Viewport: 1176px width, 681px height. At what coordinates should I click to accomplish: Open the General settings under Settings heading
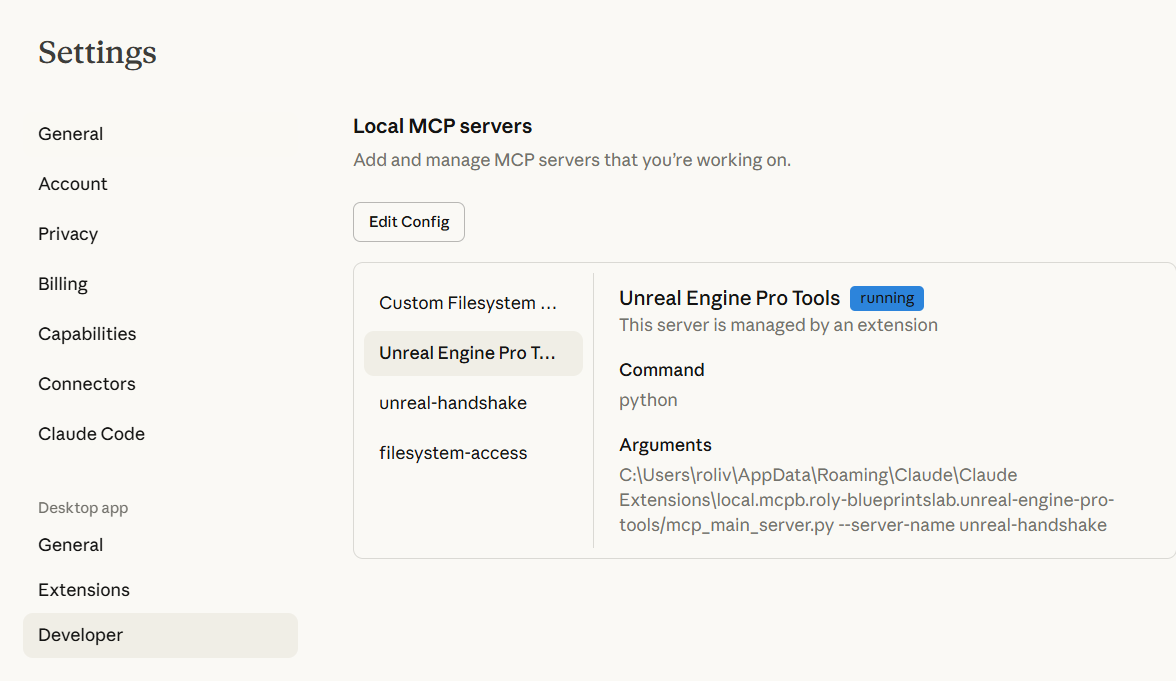[71, 134]
